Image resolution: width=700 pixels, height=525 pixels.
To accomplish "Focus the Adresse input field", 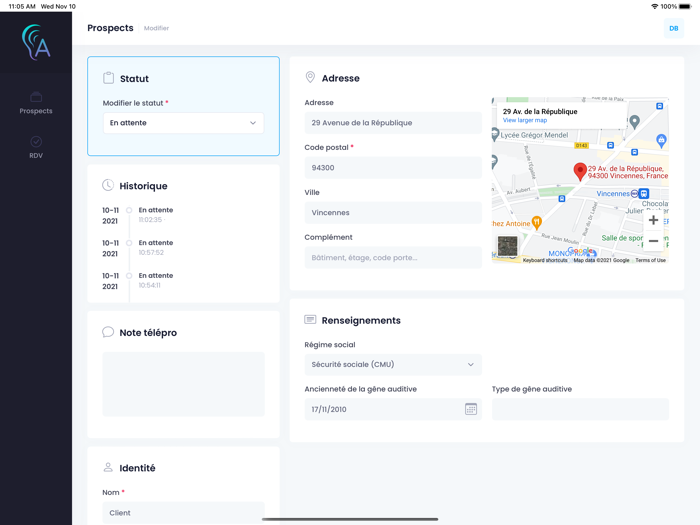I will pyautogui.click(x=392, y=123).
